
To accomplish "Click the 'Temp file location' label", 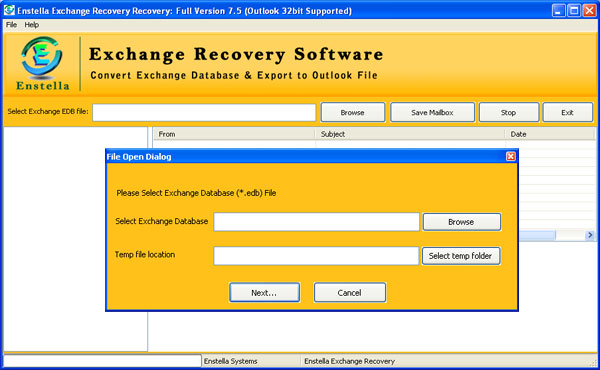I will 145,254.
